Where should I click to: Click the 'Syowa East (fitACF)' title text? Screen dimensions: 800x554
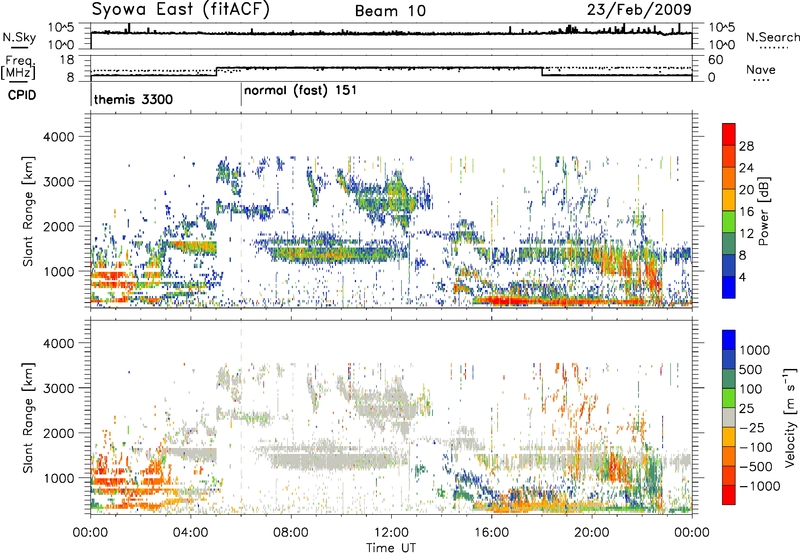pyautogui.click(x=181, y=10)
